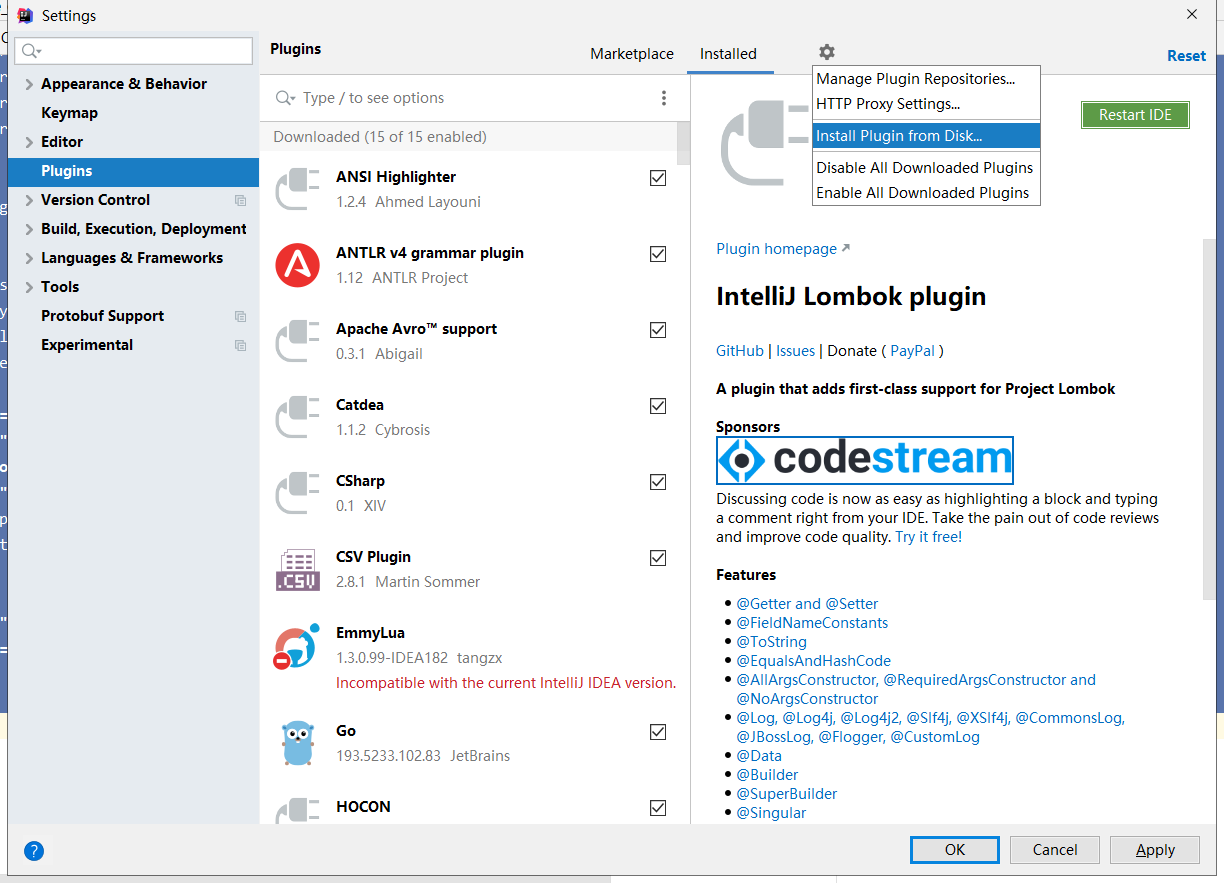Click the @Builder feature link
The image size is (1224, 883).
[x=767, y=775]
